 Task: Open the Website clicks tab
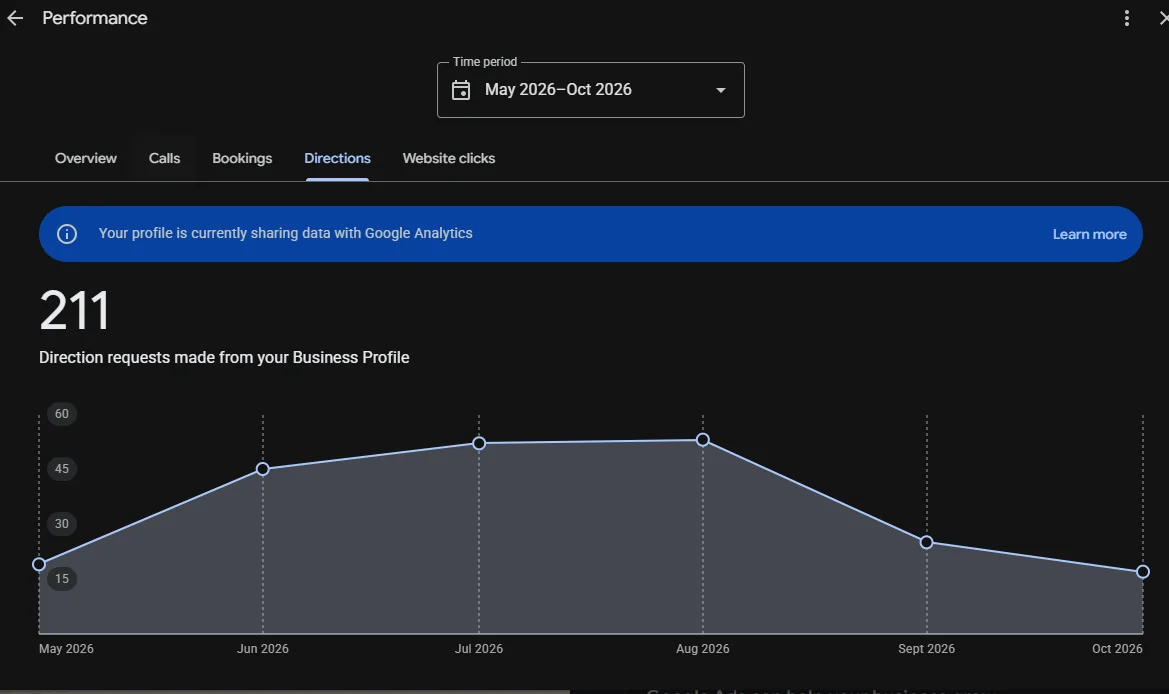click(x=449, y=158)
